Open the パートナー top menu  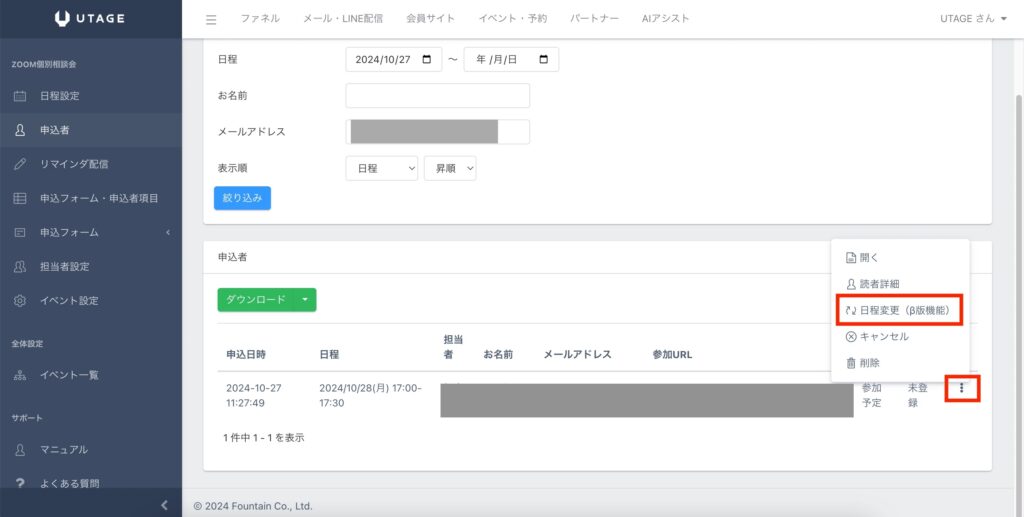594,18
